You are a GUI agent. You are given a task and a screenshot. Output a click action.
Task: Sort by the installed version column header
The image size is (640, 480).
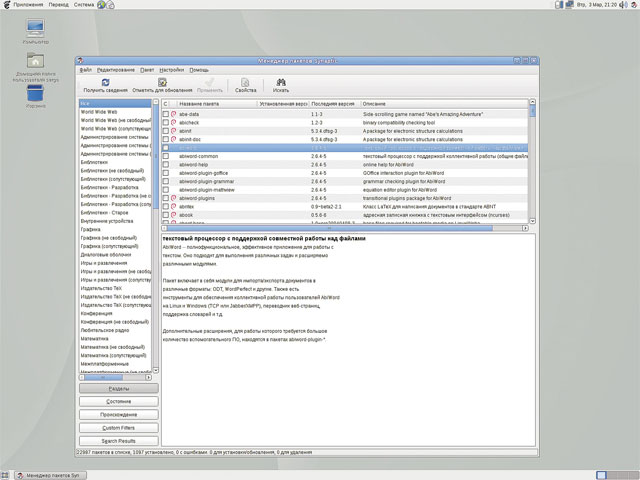[x=283, y=104]
